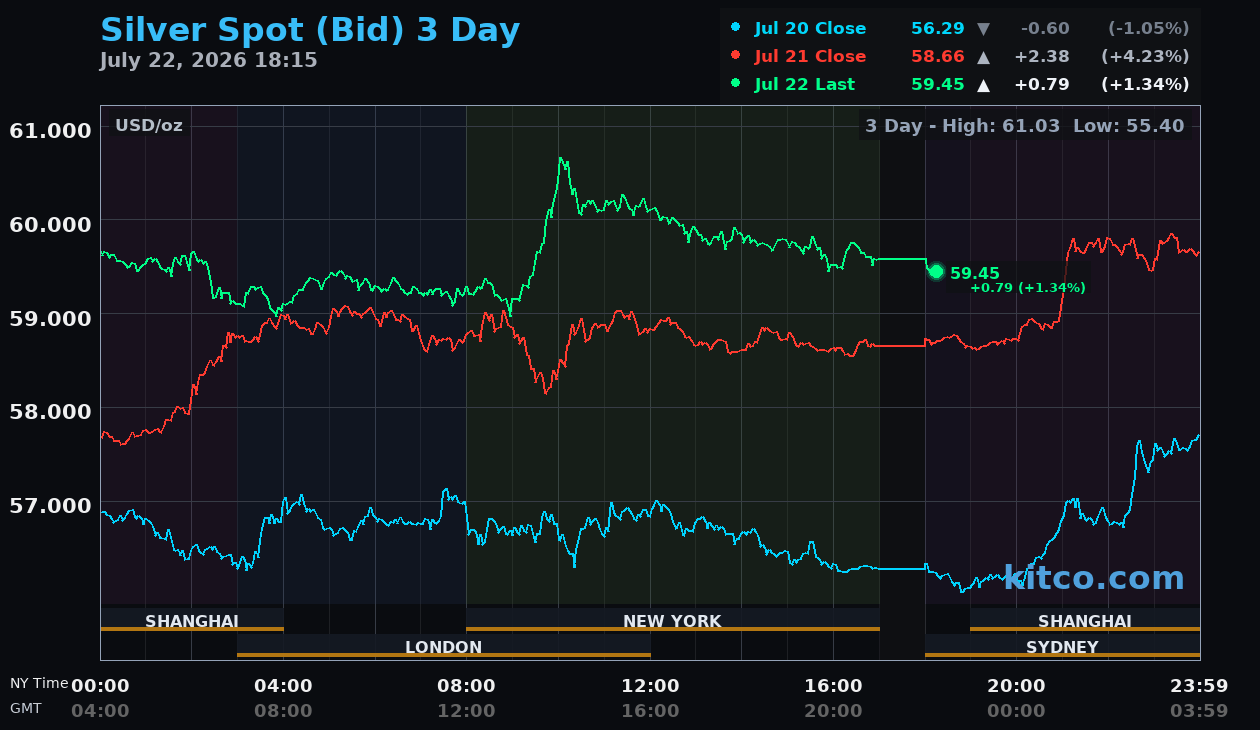The image size is (1260, 730).
Task: Click the Jul 21 Close label
Action: [x=810, y=57]
